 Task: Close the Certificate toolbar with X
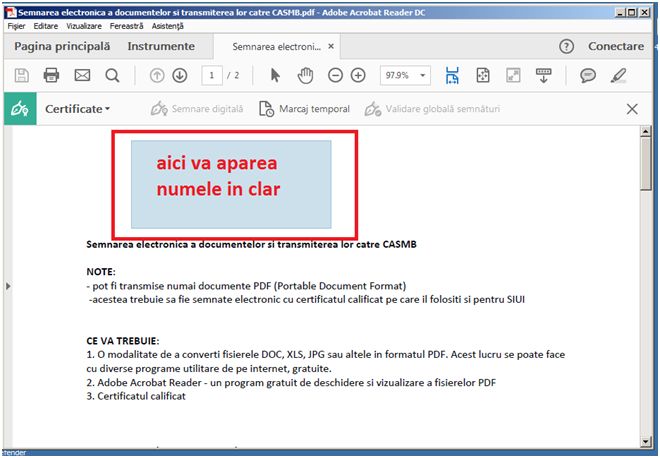[x=632, y=109]
